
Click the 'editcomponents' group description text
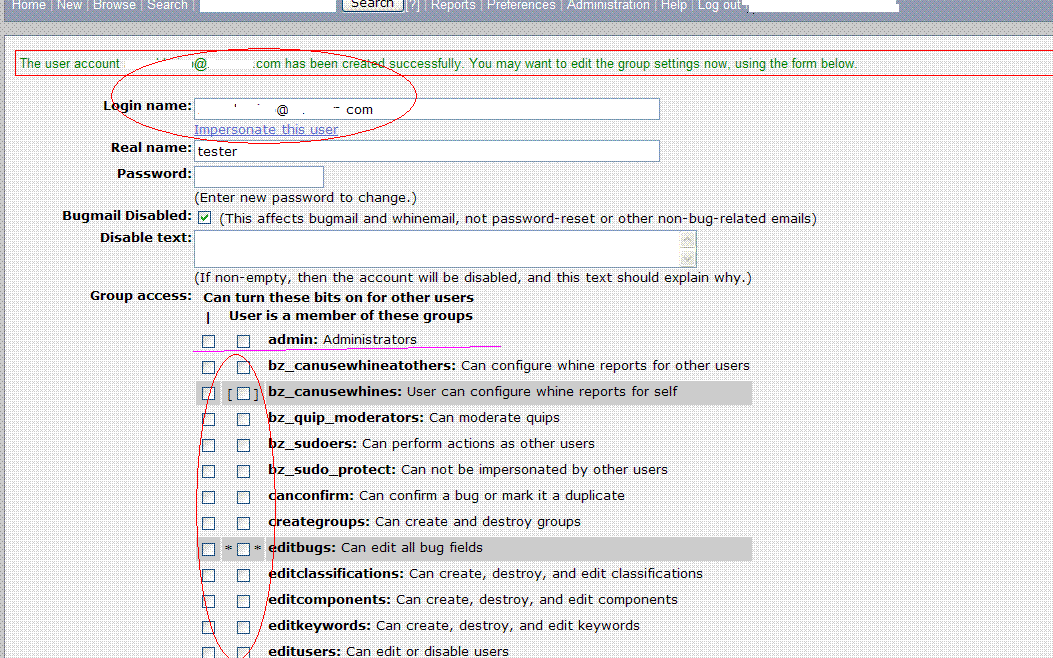(473, 600)
